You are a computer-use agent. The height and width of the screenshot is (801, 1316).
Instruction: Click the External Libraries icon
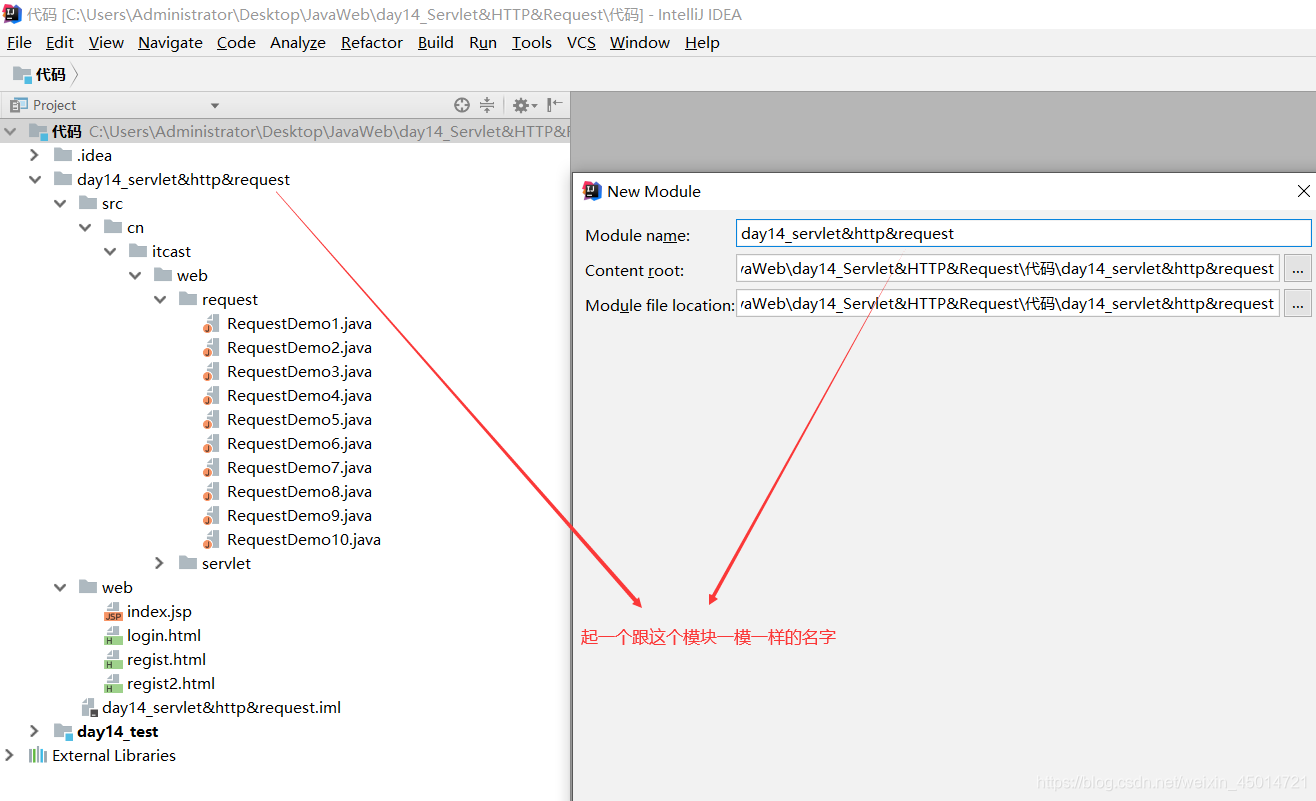tap(38, 756)
